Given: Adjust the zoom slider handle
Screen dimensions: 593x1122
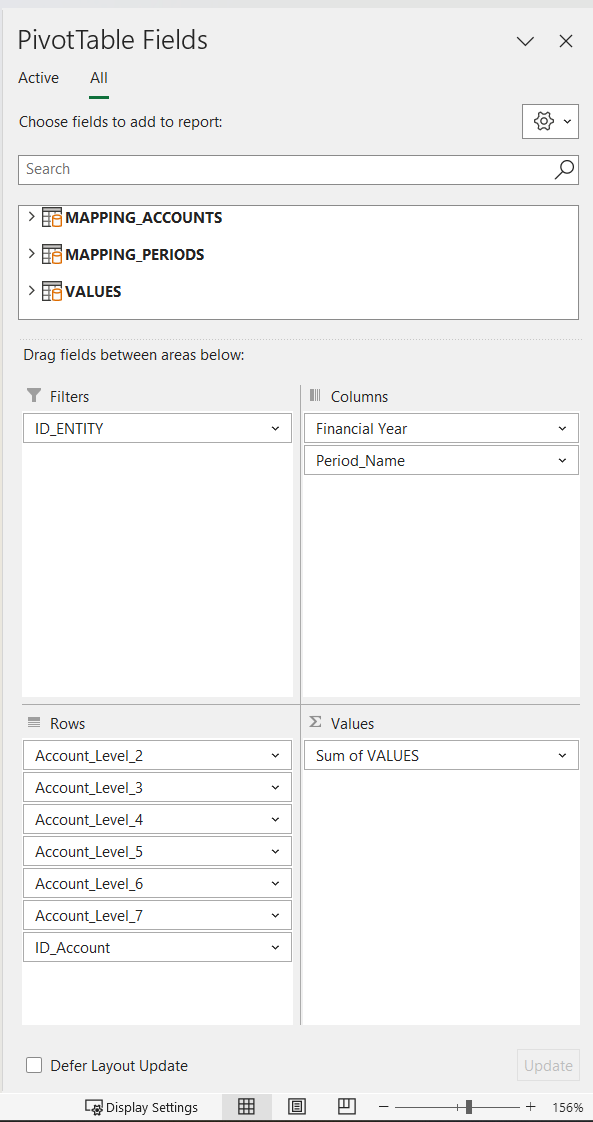Looking at the screenshot, I should pyautogui.click(x=469, y=1107).
